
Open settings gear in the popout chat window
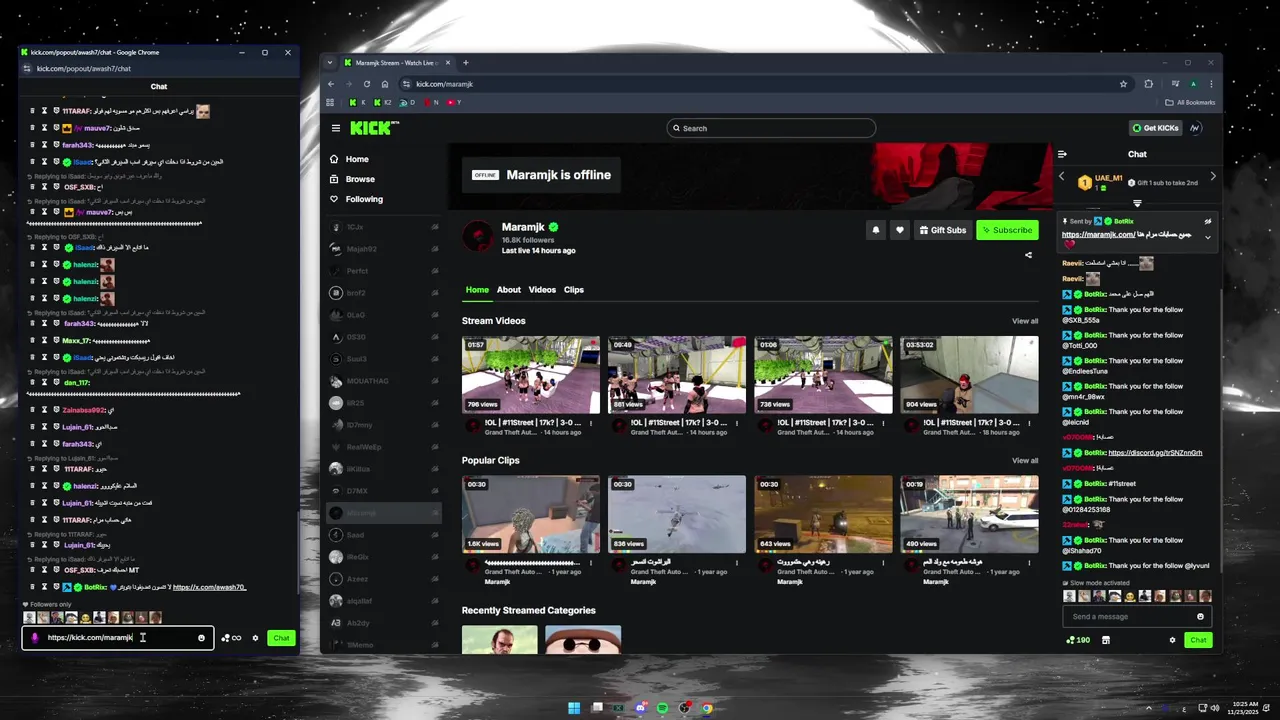255,638
